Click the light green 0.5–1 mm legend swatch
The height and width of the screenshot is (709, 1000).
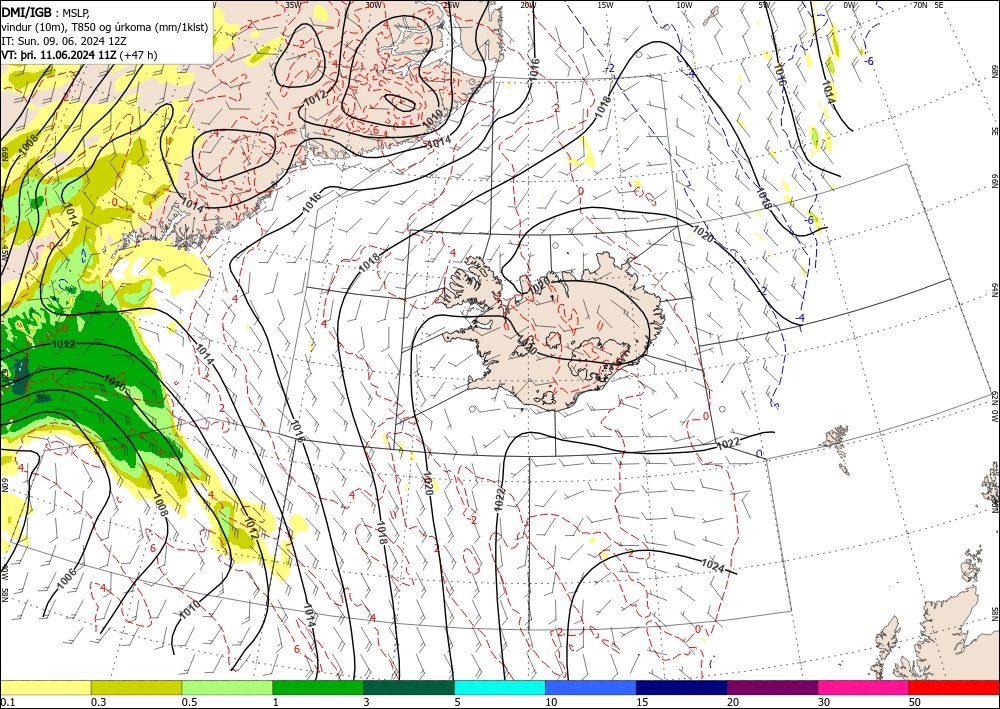tap(227, 687)
